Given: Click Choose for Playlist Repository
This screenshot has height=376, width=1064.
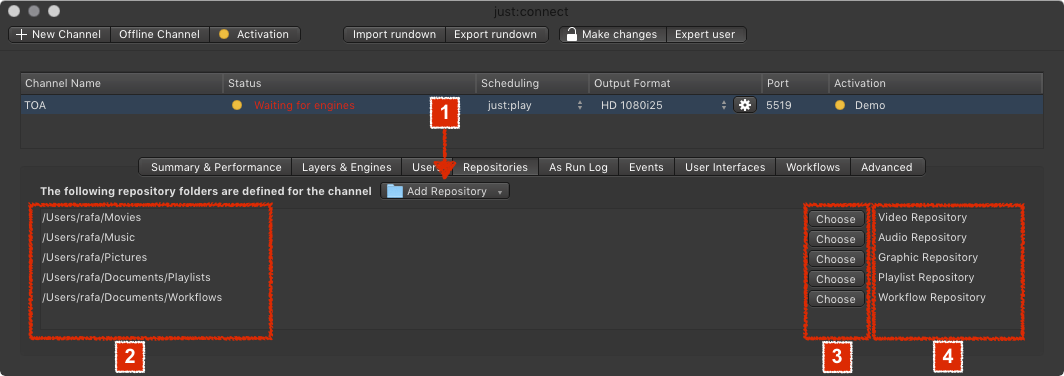Looking at the screenshot, I should tap(835, 279).
